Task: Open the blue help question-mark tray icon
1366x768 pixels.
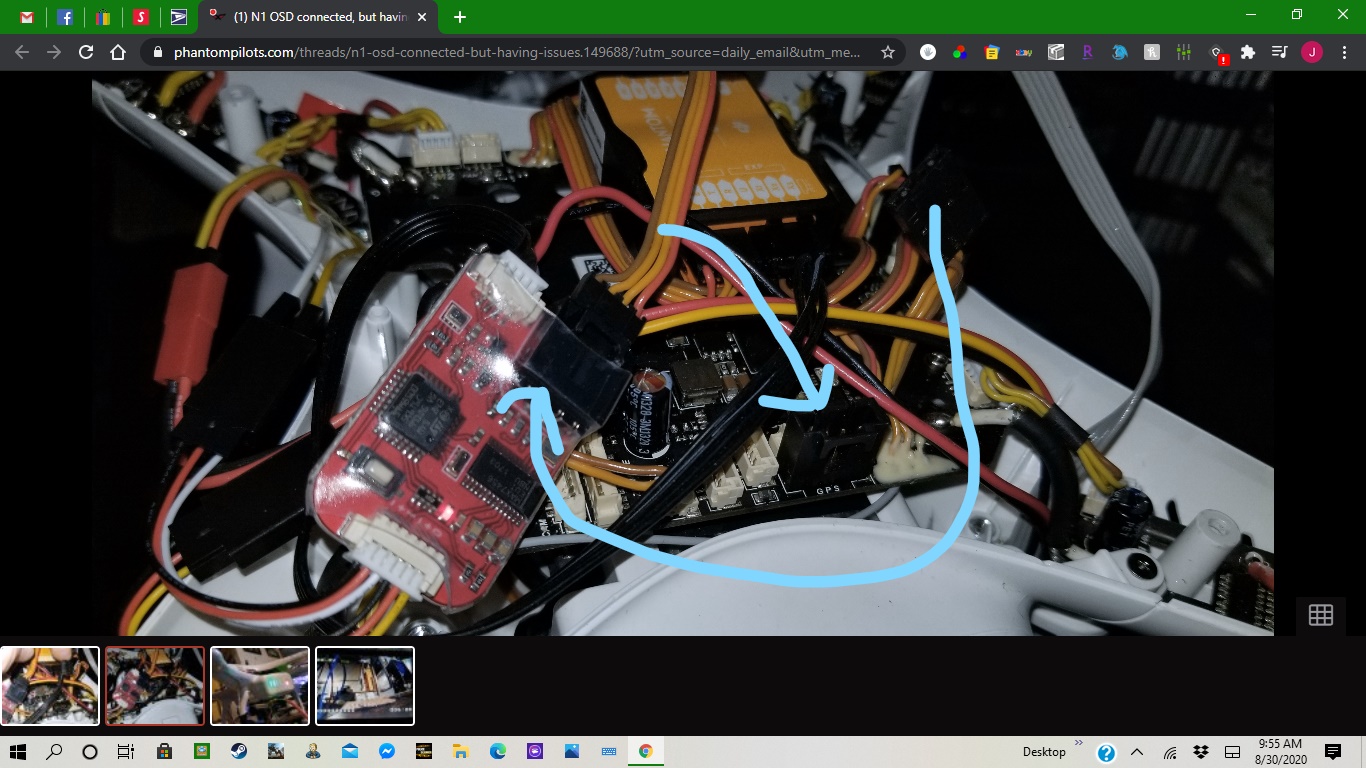Action: point(1106,752)
